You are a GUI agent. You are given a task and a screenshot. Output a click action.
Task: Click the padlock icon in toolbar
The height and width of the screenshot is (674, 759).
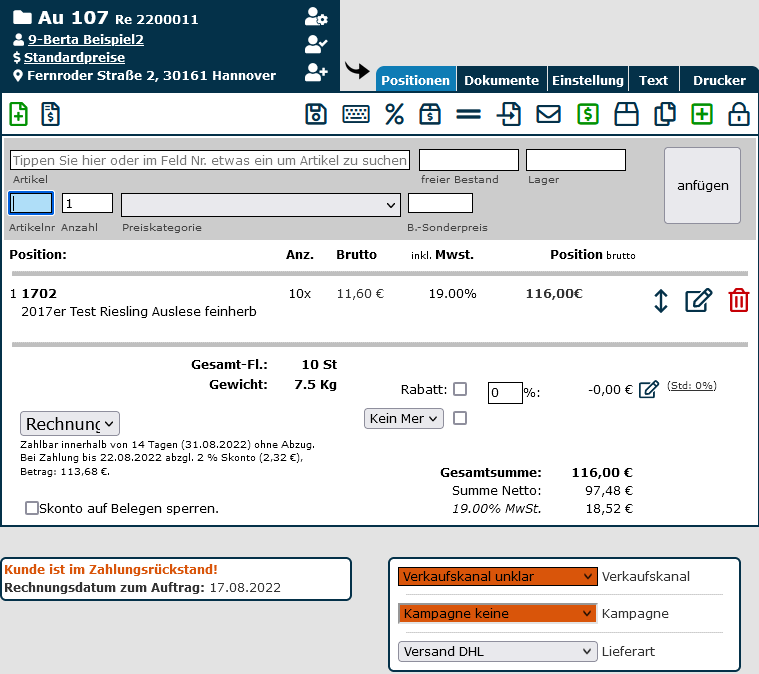[x=739, y=114]
